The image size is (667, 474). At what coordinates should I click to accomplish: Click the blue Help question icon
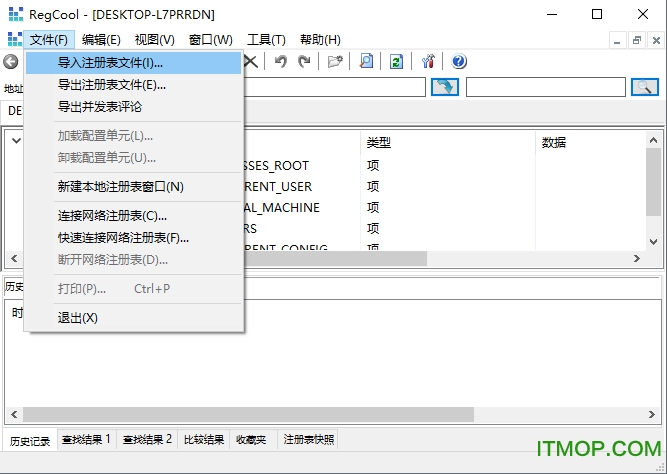(459, 61)
